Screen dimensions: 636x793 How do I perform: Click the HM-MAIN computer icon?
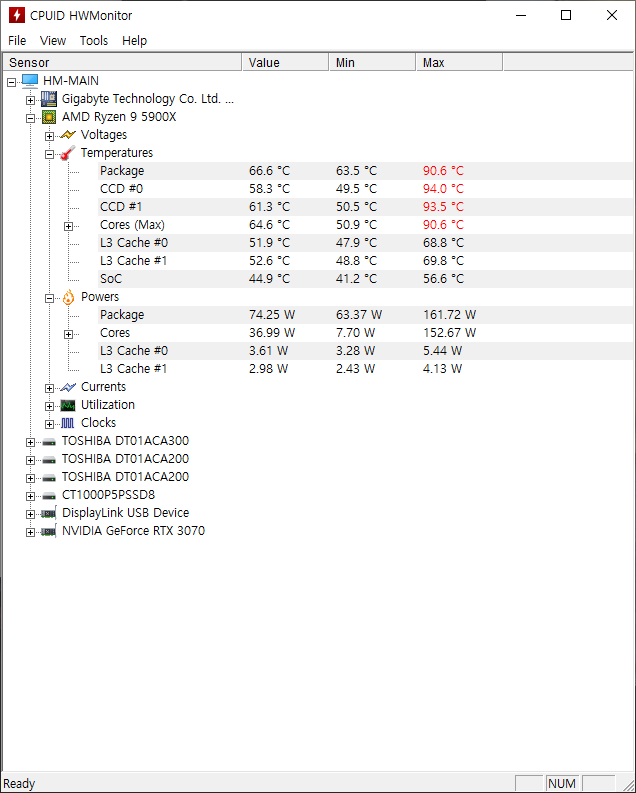pos(30,81)
